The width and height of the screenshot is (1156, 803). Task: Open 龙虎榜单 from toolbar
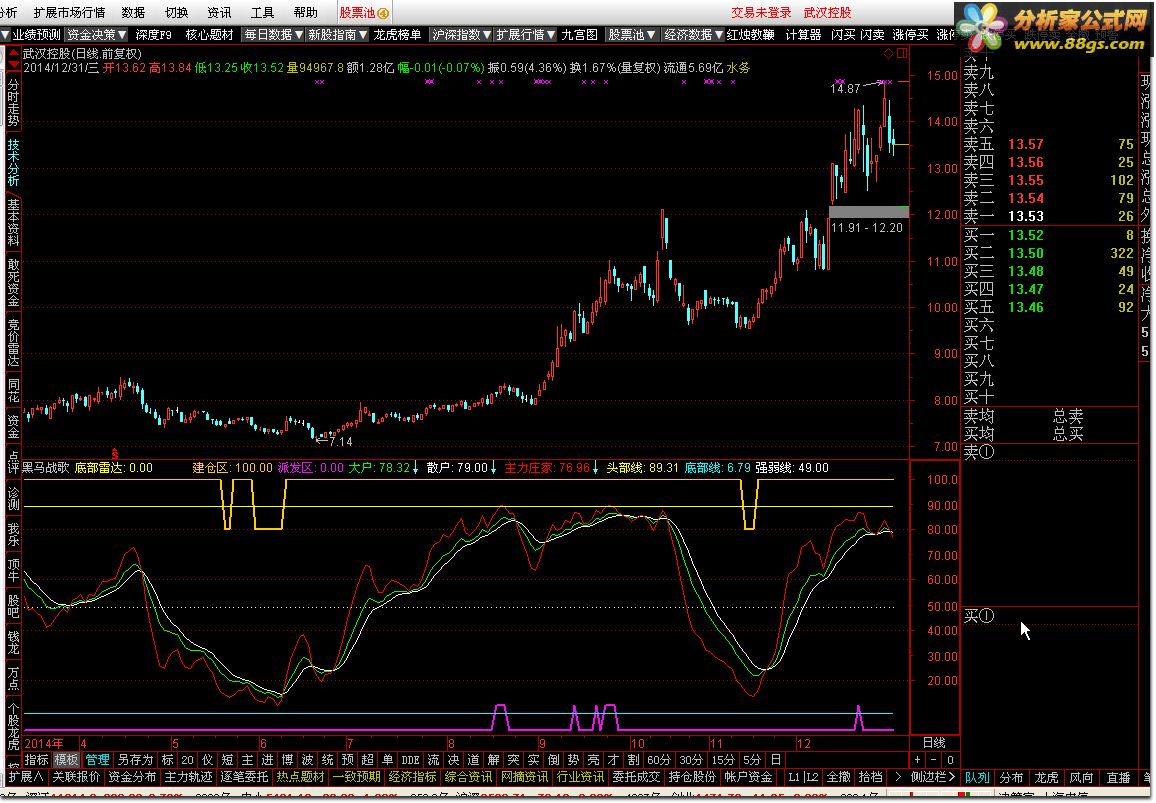pyautogui.click(x=398, y=35)
